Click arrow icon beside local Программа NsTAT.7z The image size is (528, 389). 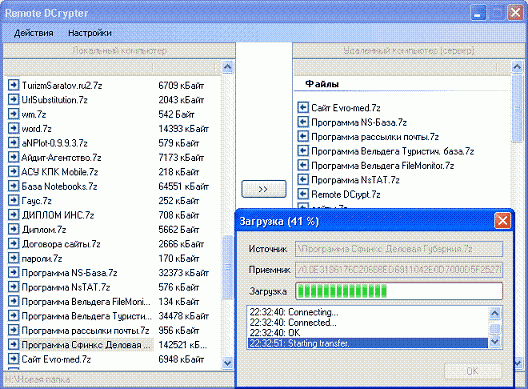(13, 287)
